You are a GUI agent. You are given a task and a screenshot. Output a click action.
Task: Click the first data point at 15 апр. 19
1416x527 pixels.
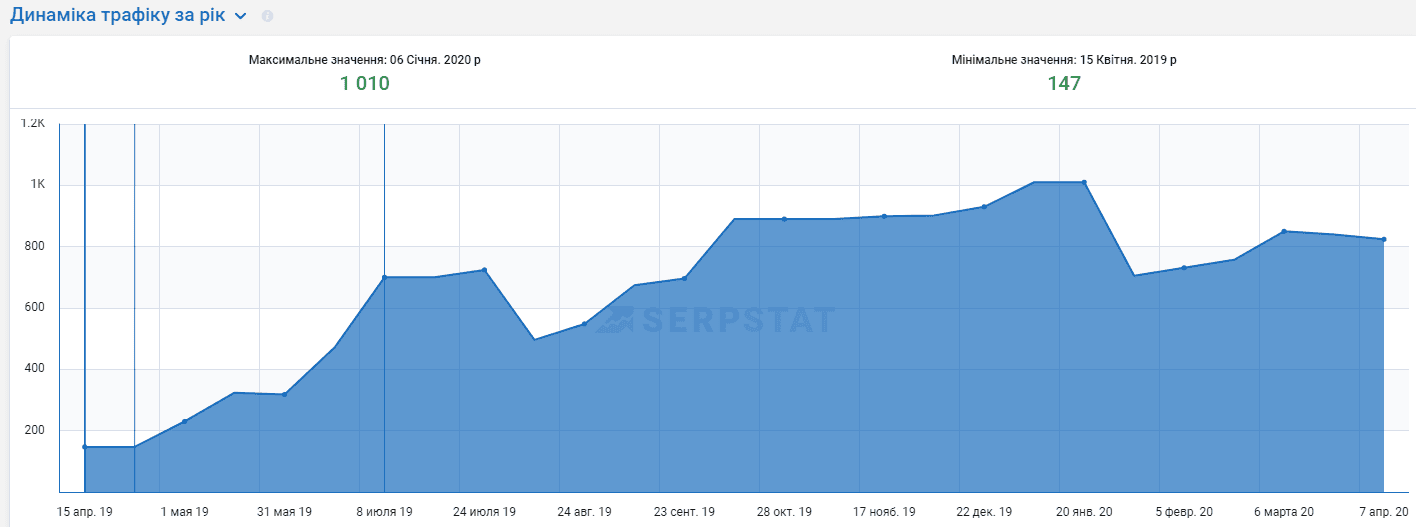[85, 447]
